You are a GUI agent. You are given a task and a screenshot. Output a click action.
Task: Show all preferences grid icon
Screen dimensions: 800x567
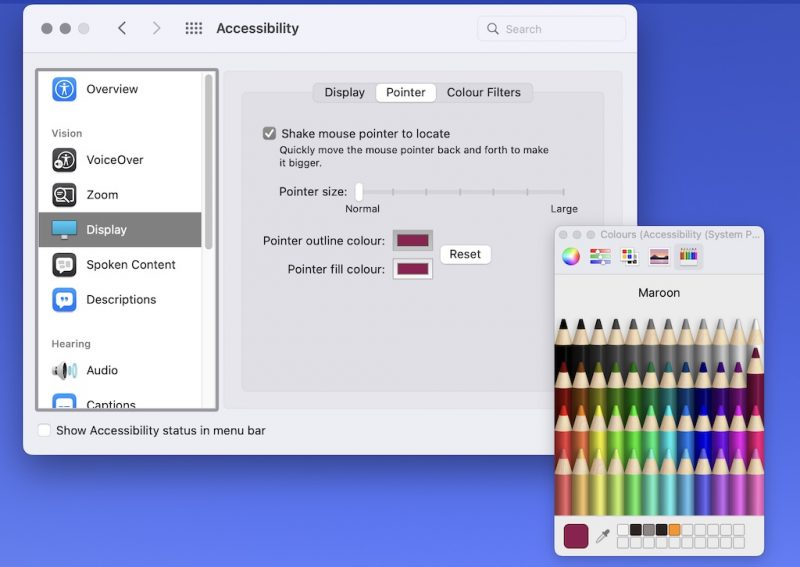pos(193,28)
